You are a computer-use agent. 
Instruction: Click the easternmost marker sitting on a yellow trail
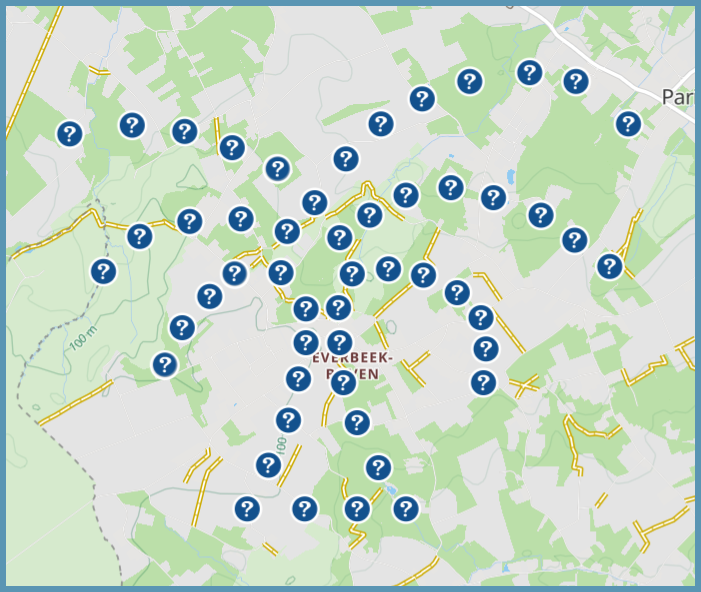point(609,266)
